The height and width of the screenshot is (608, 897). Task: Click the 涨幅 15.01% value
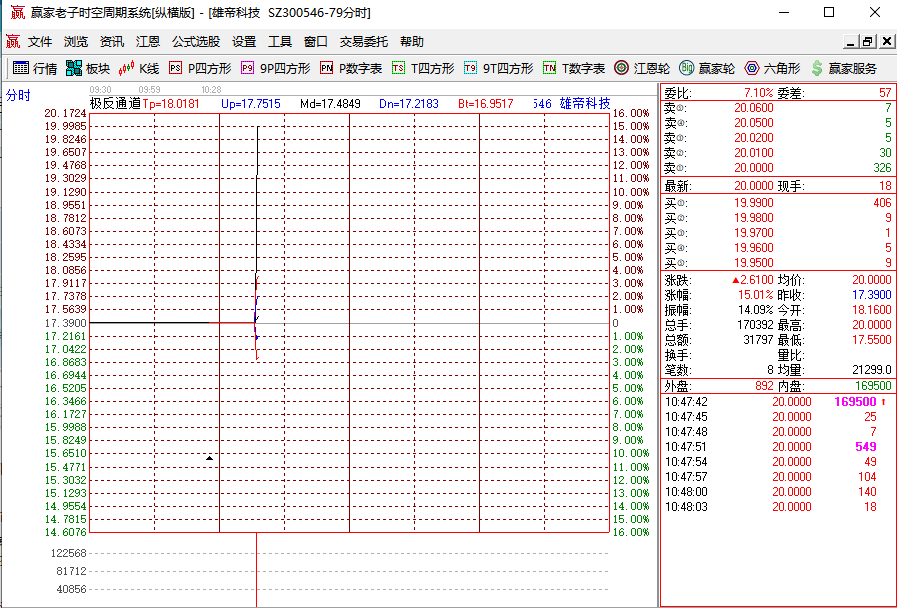pos(756,295)
